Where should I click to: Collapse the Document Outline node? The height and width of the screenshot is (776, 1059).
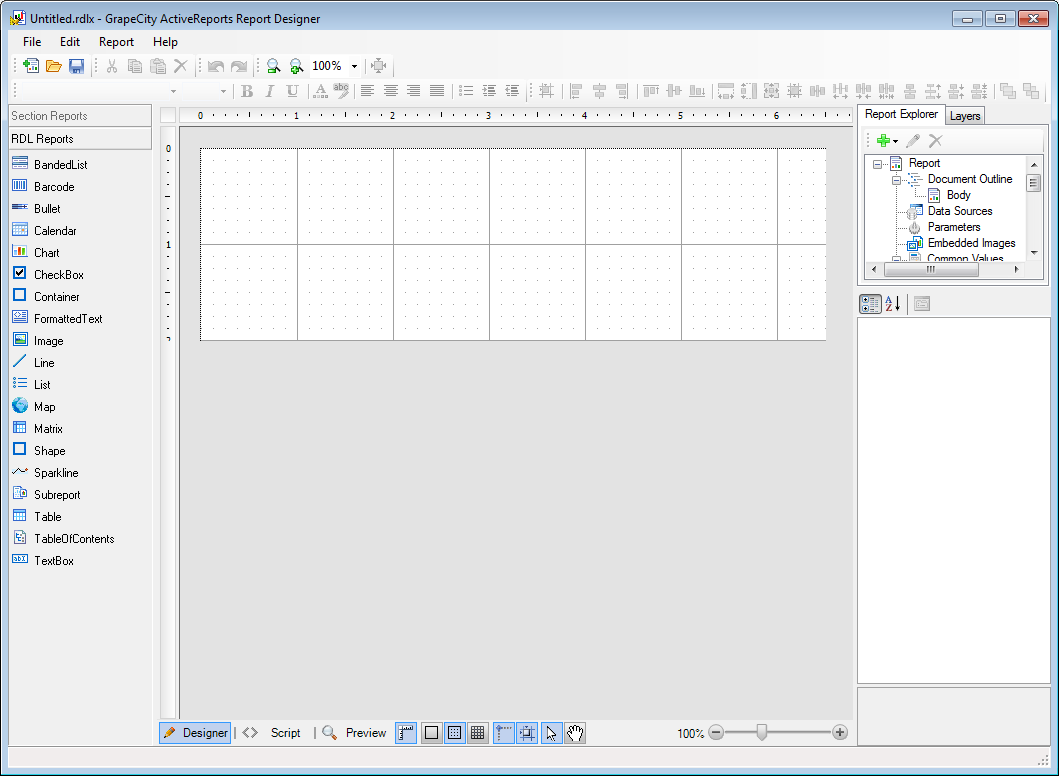coord(896,180)
